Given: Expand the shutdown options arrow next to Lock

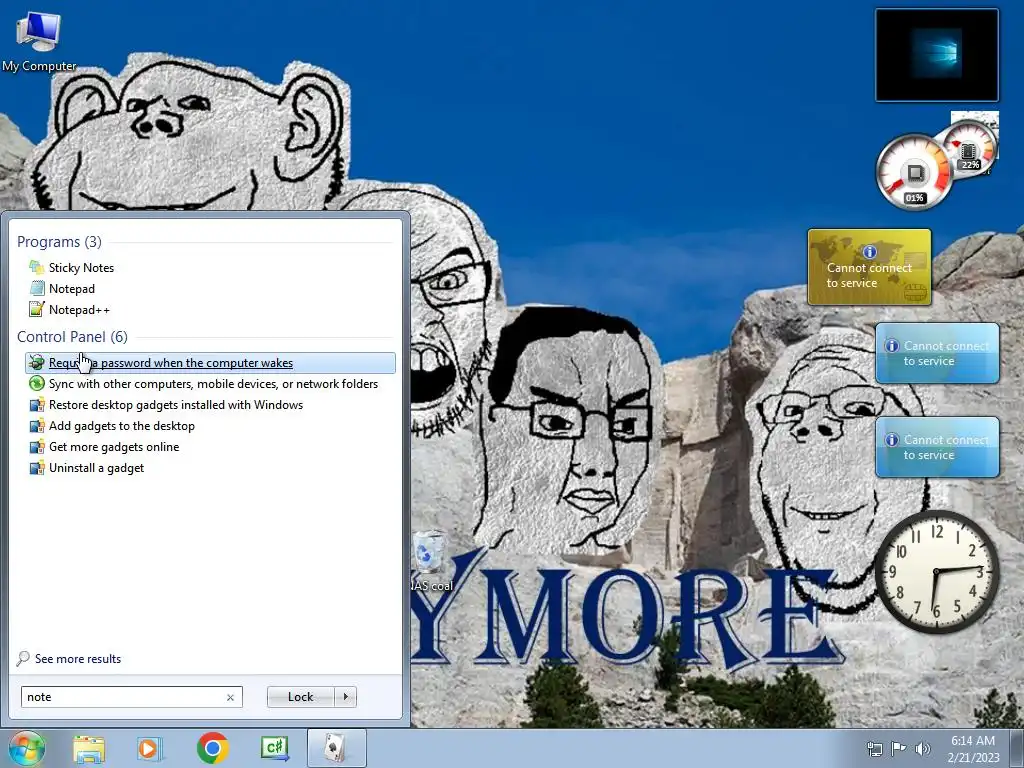Looking at the screenshot, I should (345, 697).
